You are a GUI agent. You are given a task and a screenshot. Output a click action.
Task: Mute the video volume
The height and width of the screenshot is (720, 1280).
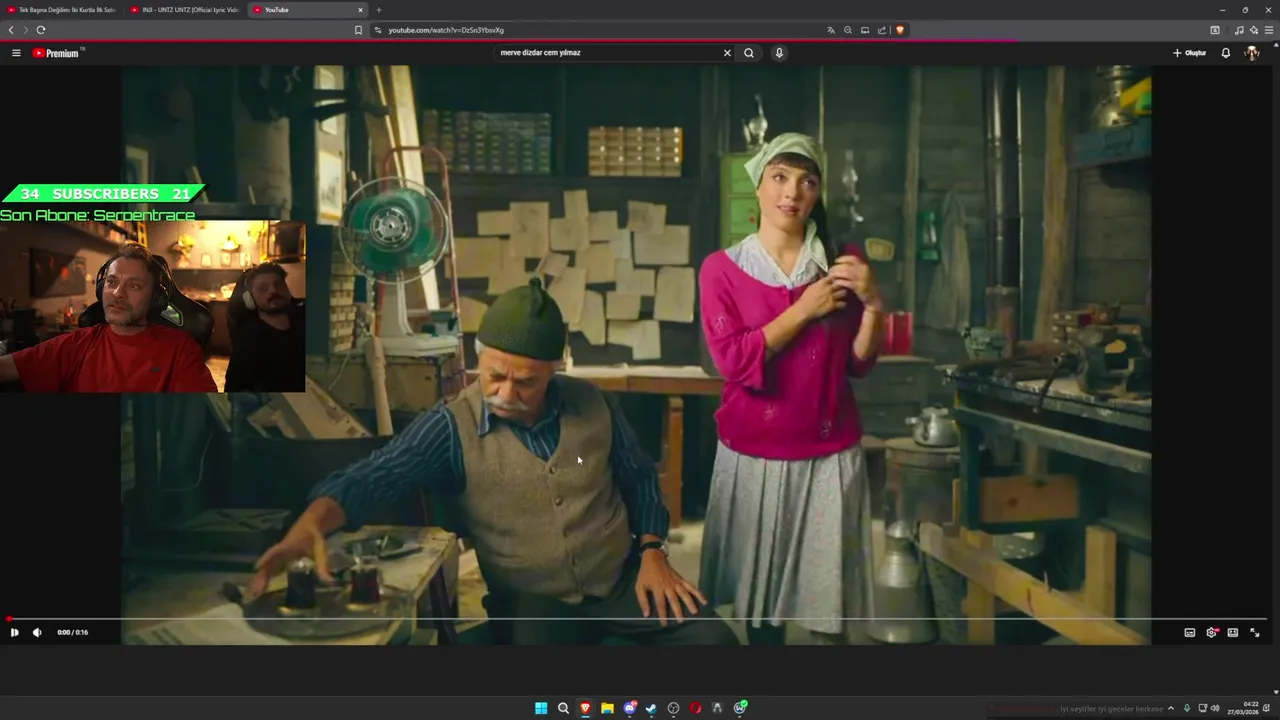tap(37, 632)
